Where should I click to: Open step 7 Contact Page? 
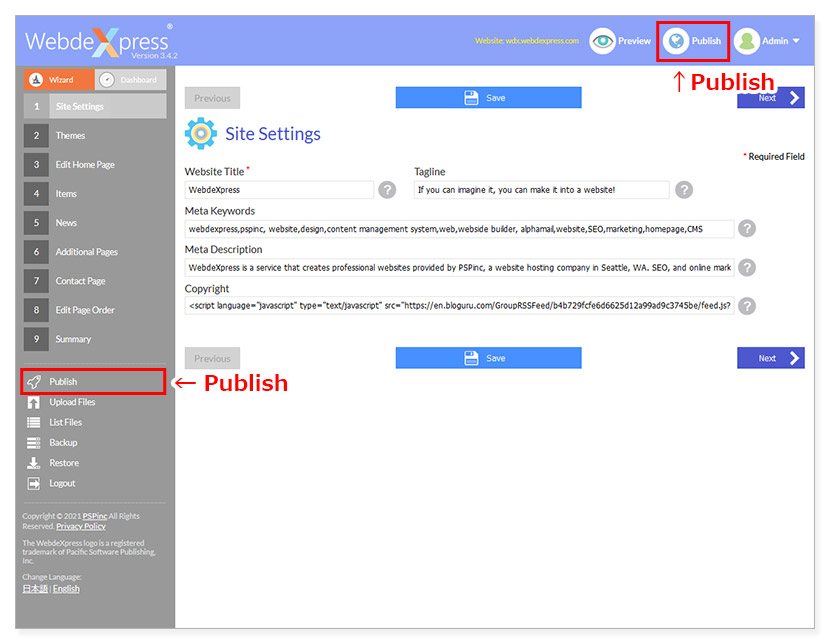tap(95, 281)
